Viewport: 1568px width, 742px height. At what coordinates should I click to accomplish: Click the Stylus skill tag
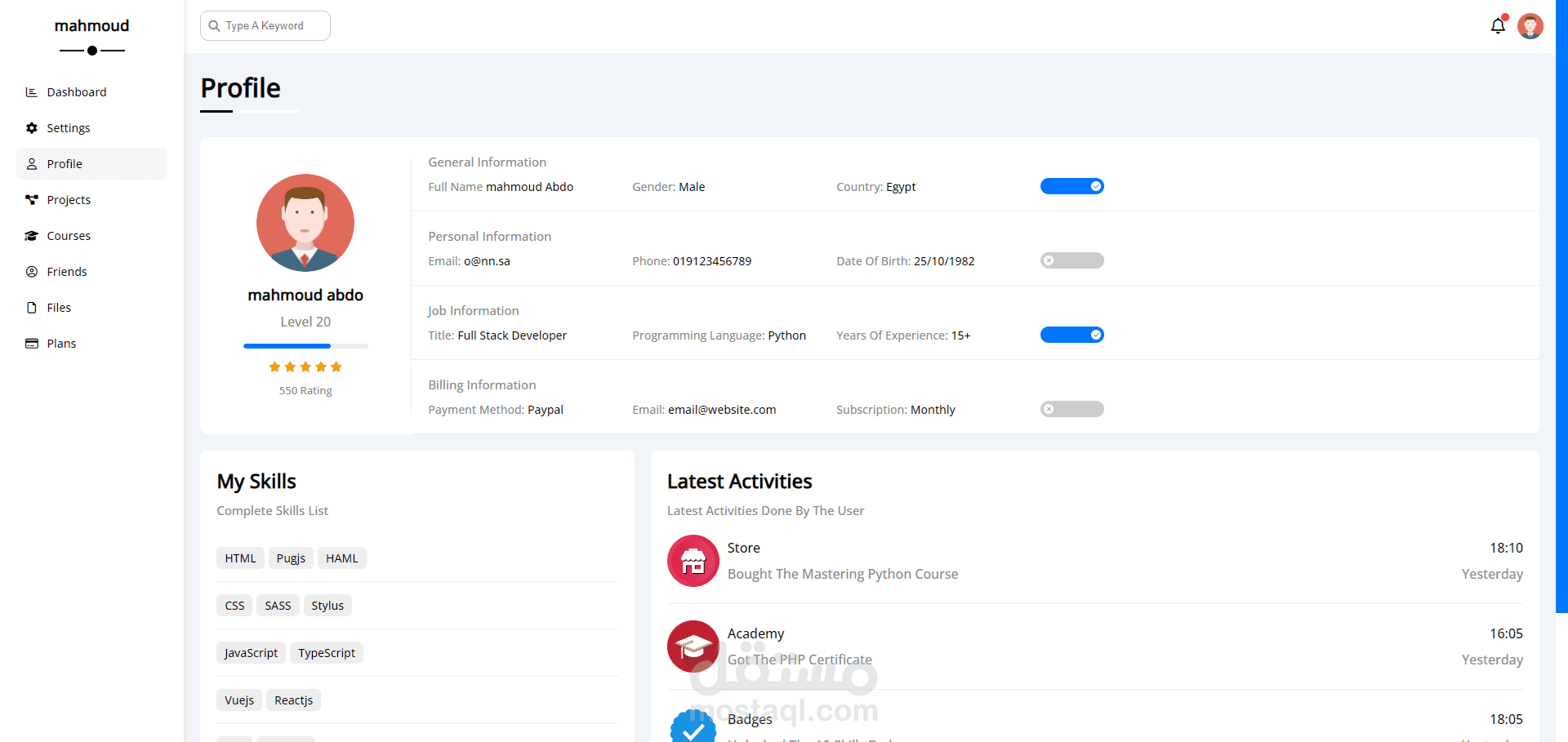[327, 606]
